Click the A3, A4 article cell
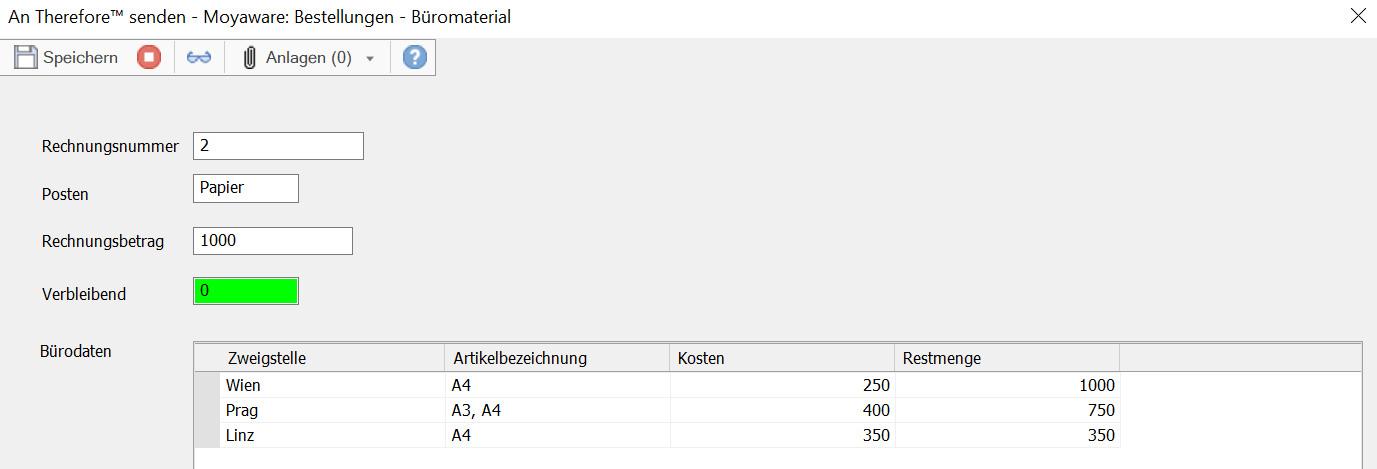Image resolution: width=1377 pixels, height=469 pixels. click(556, 410)
